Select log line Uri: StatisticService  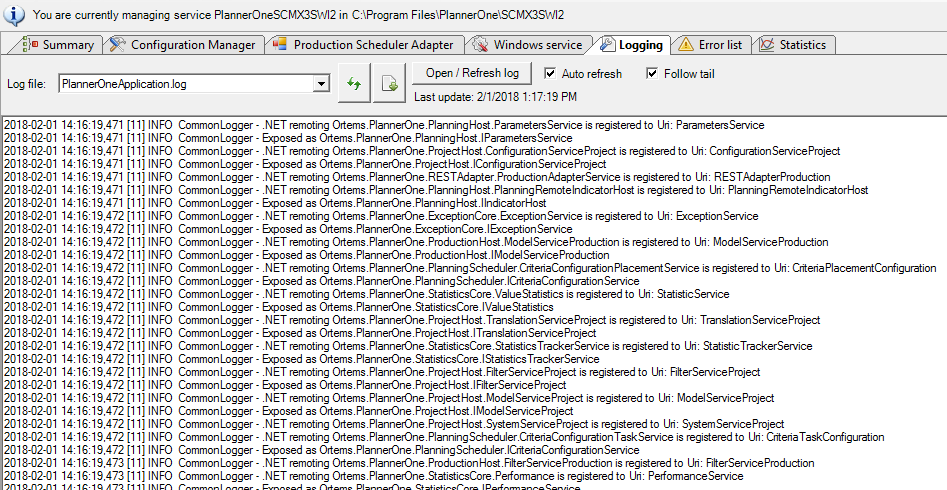point(367,294)
